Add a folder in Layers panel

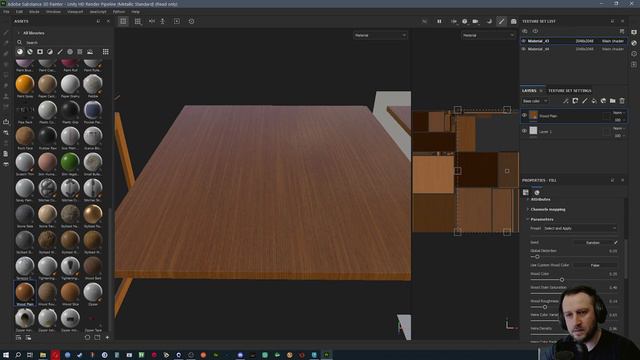613,101
